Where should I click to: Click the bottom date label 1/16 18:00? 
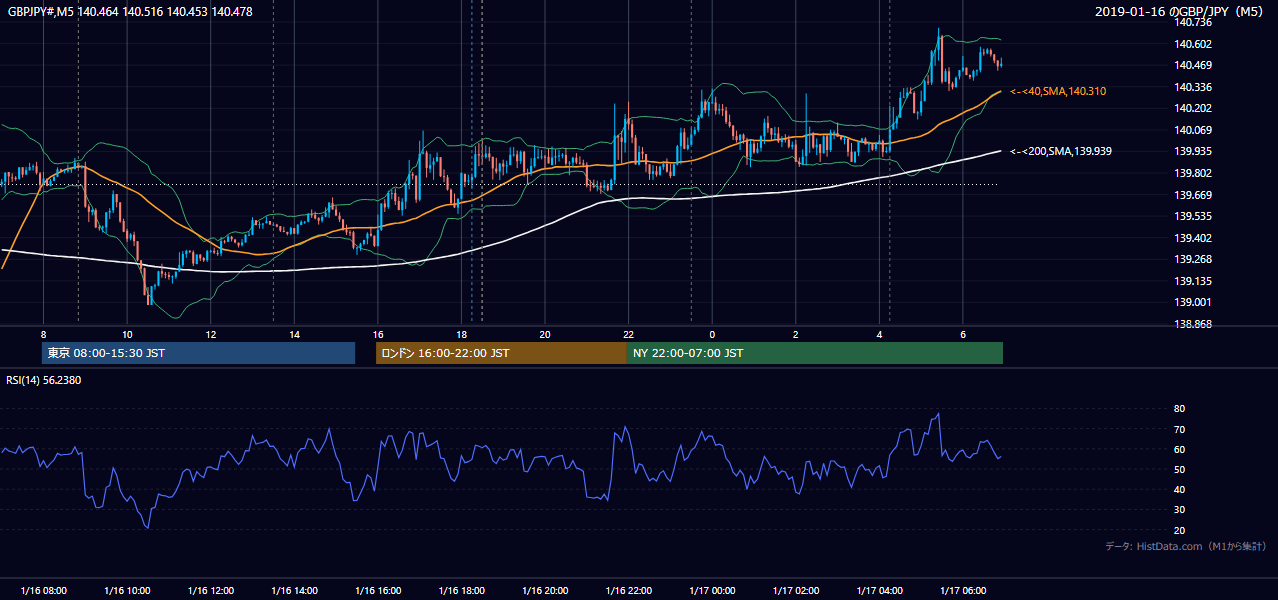(x=461, y=591)
